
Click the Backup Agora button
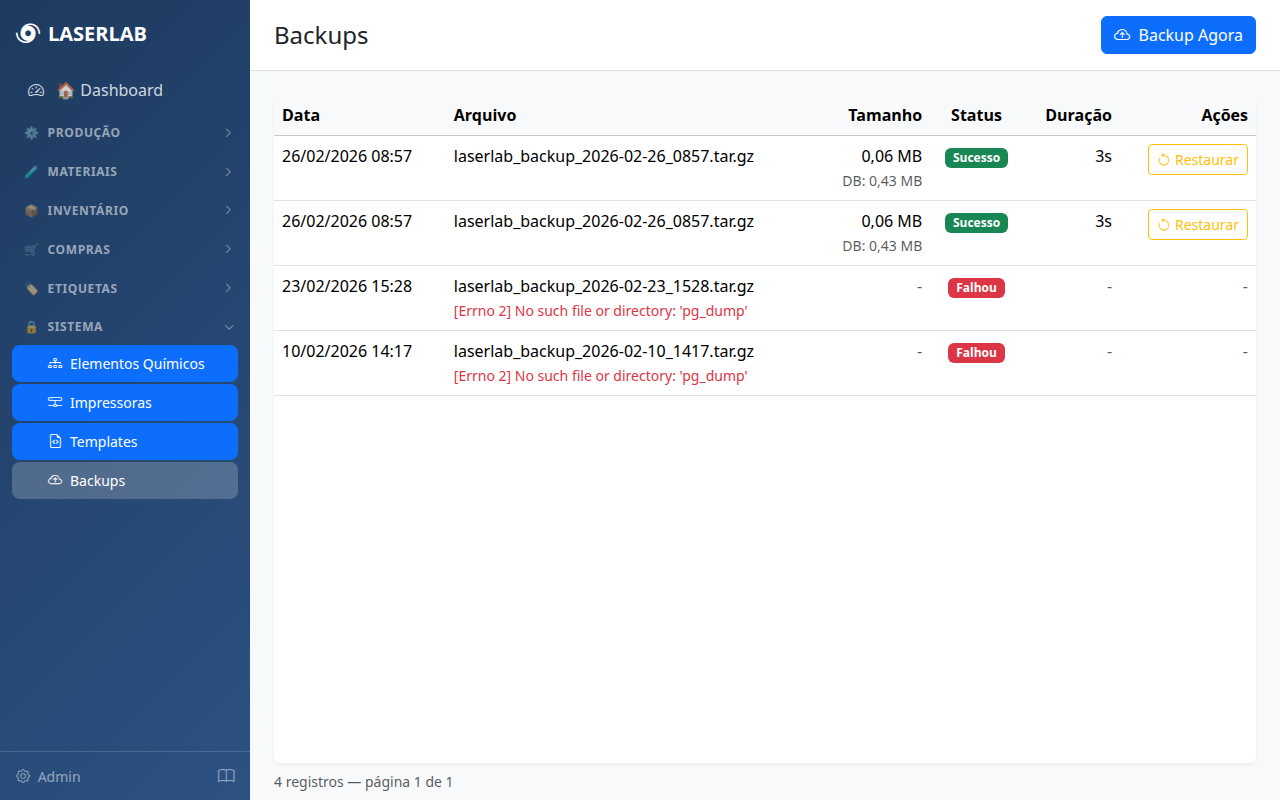pyautogui.click(x=1178, y=35)
